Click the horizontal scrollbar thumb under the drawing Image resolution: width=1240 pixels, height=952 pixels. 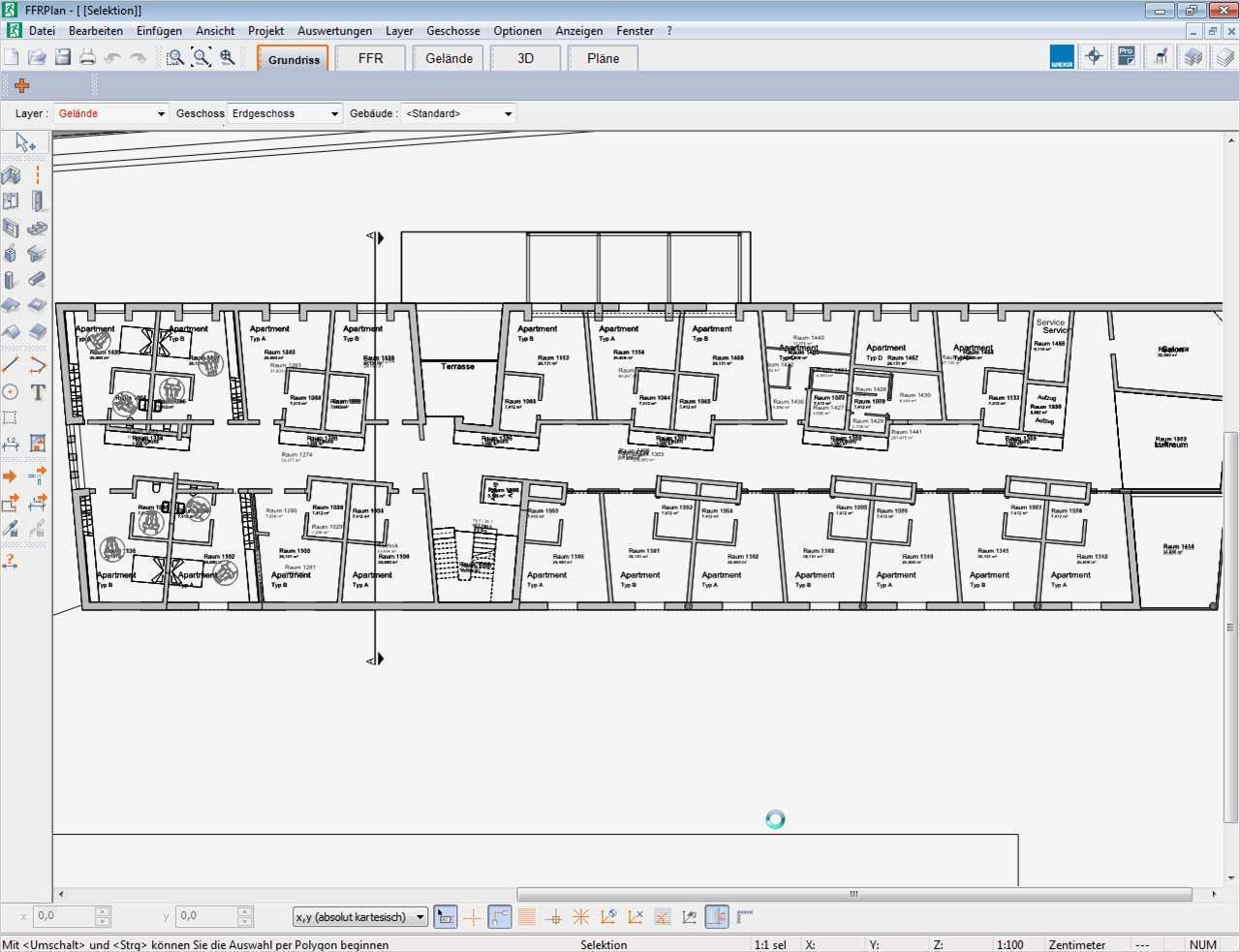pos(854,894)
